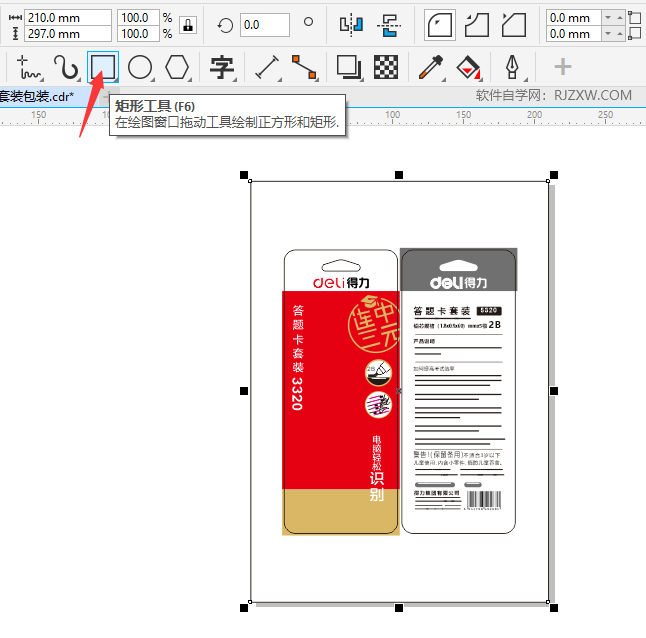Choose the Drop Shadow tool
Screen dimensions: 646x638
tap(348, 67)
